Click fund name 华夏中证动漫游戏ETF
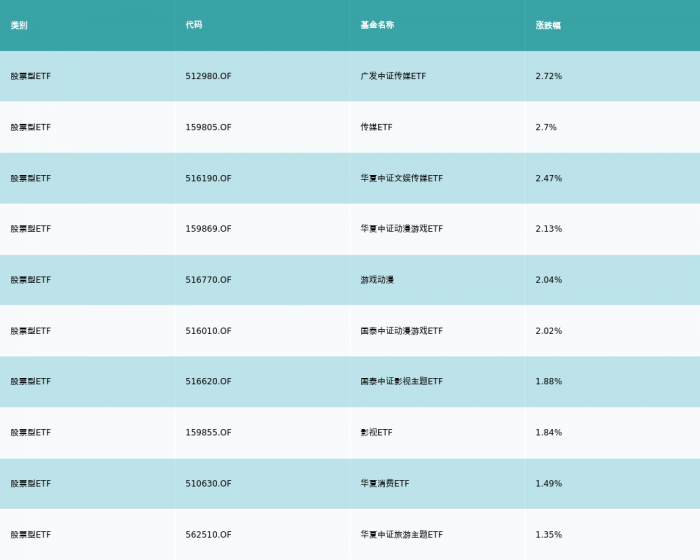700x560 pixels. (402, 229)
